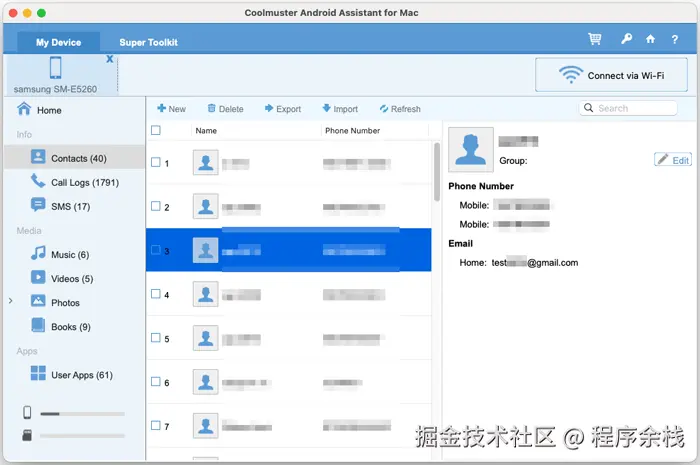The width and height of the screenshot is (700, 465).
Task: Close the samsung SM-E5260 device tab
Action: tap(109, 59)
